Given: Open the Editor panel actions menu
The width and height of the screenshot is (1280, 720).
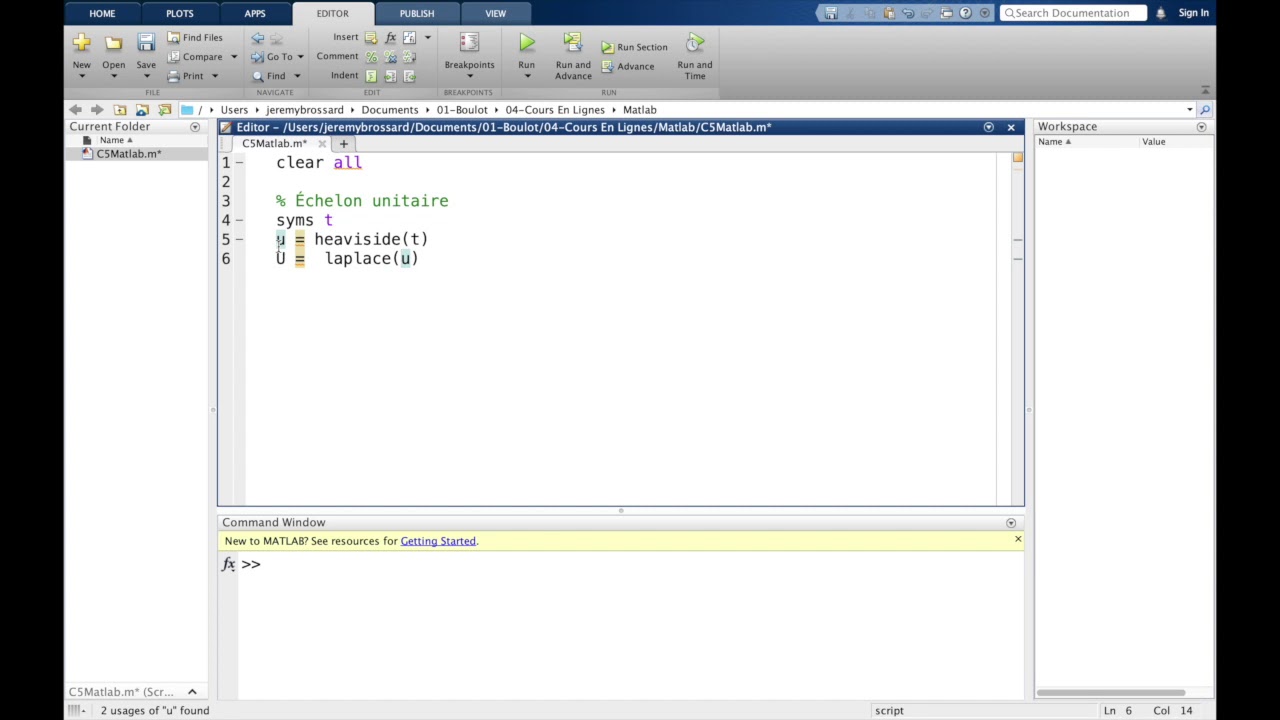Looking at the screenshot, I should (989, 127).
